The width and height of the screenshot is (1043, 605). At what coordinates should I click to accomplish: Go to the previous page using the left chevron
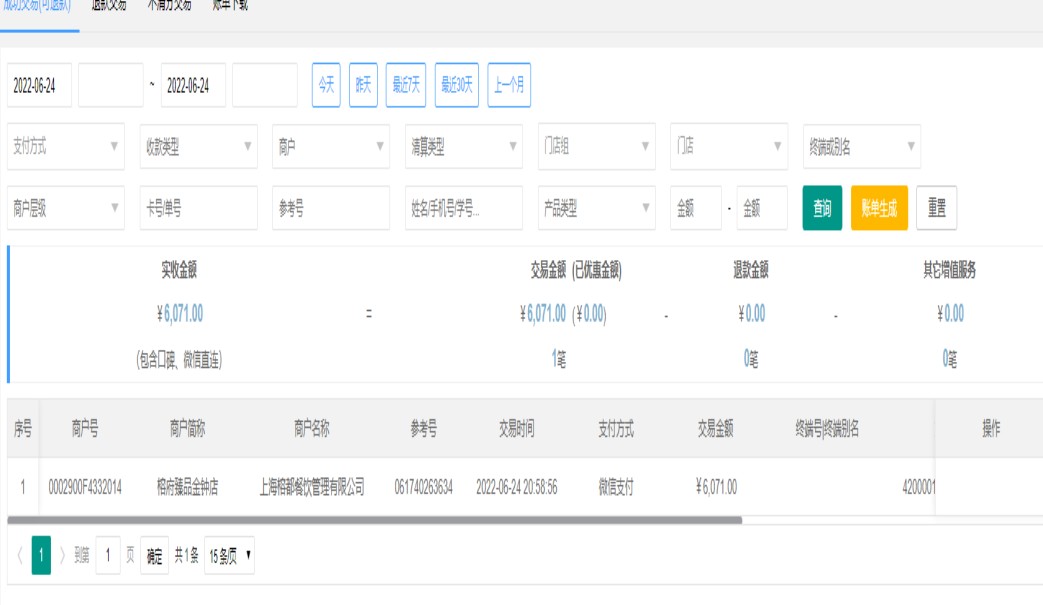(19, 555)
